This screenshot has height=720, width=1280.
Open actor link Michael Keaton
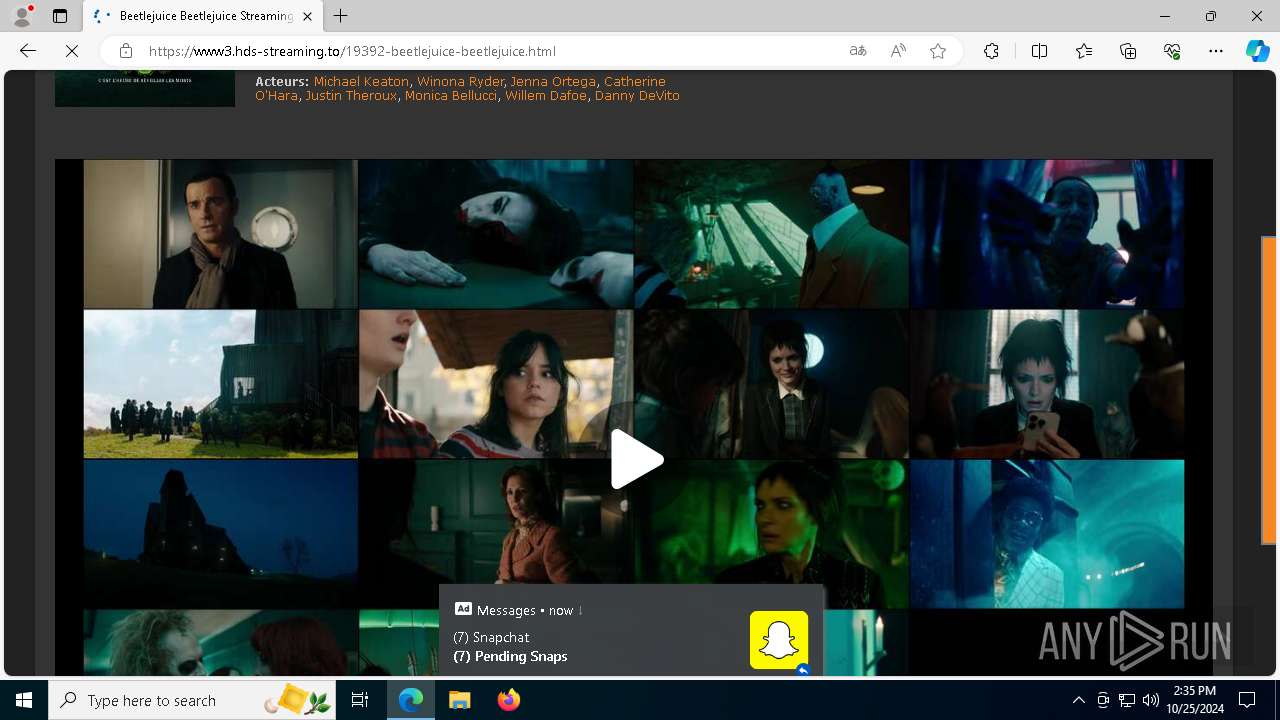(x=361, y=81)
